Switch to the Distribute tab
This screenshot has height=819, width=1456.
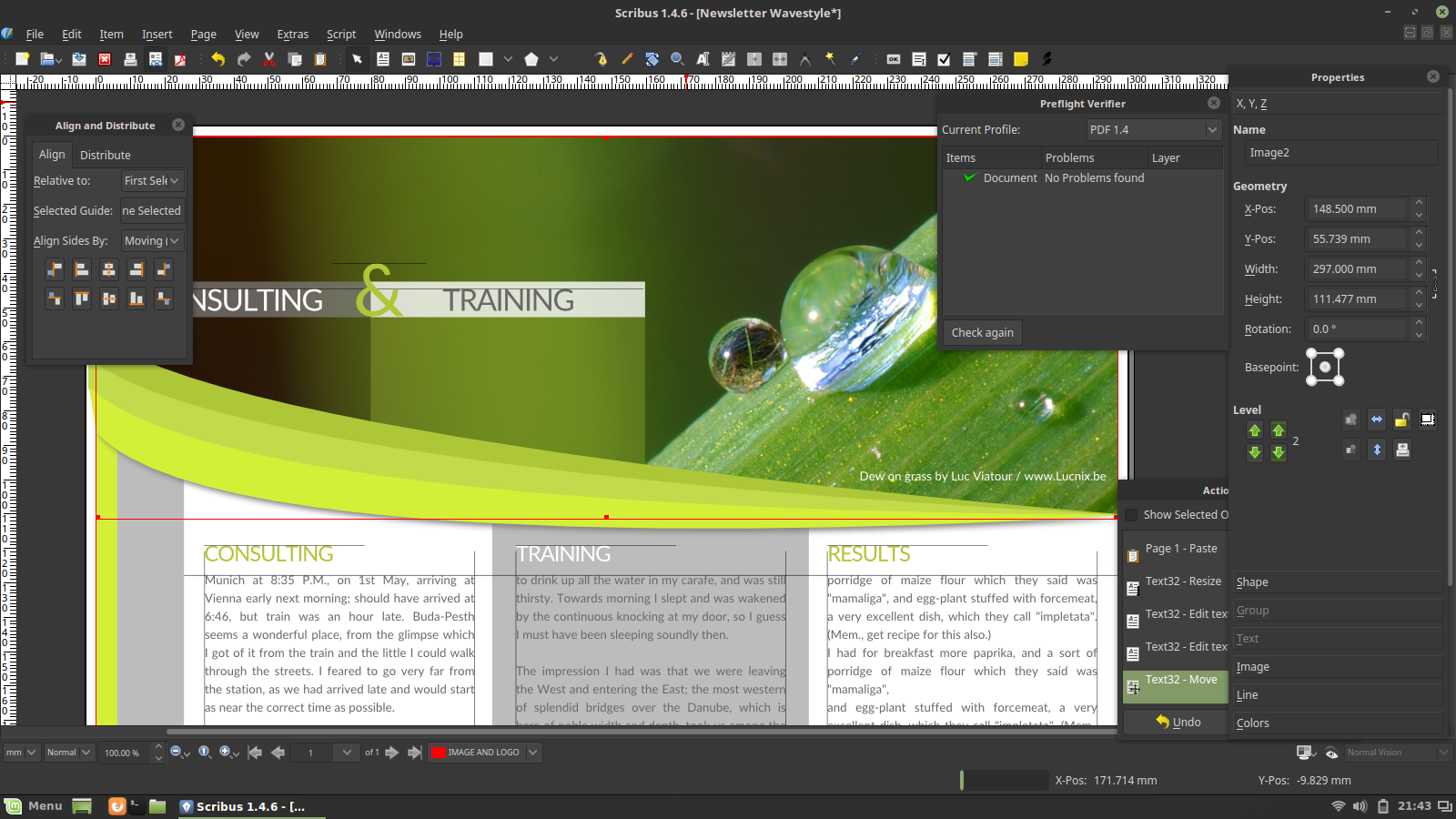pyautogui.click(x=105, y=155)
